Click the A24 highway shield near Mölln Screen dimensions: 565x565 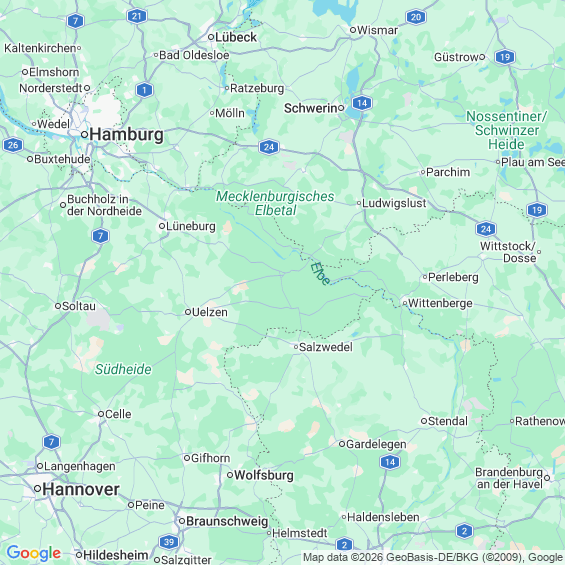pyautogui.click(x=269, y=147)
